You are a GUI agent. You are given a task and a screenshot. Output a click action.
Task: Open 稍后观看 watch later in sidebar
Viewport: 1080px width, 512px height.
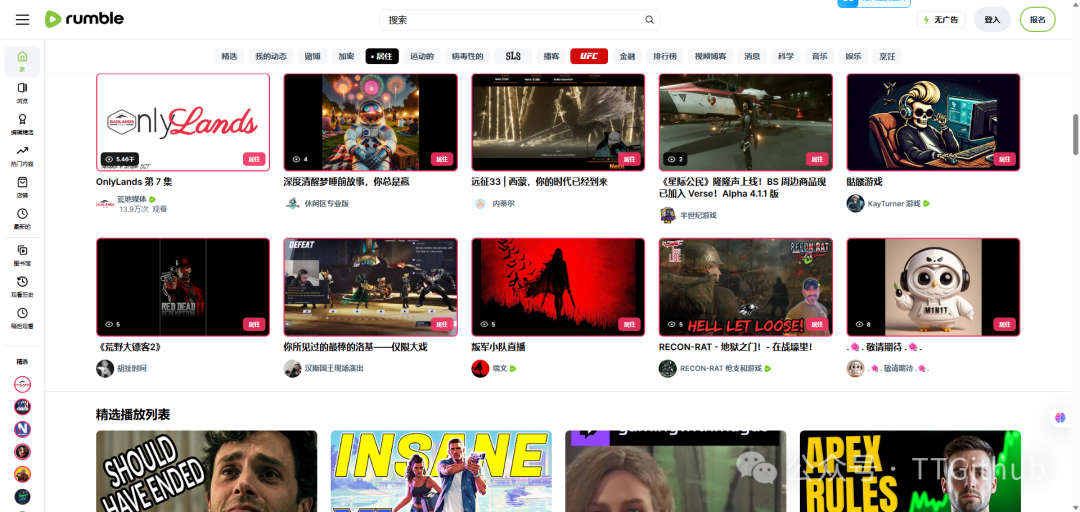(x=22, y=318)
